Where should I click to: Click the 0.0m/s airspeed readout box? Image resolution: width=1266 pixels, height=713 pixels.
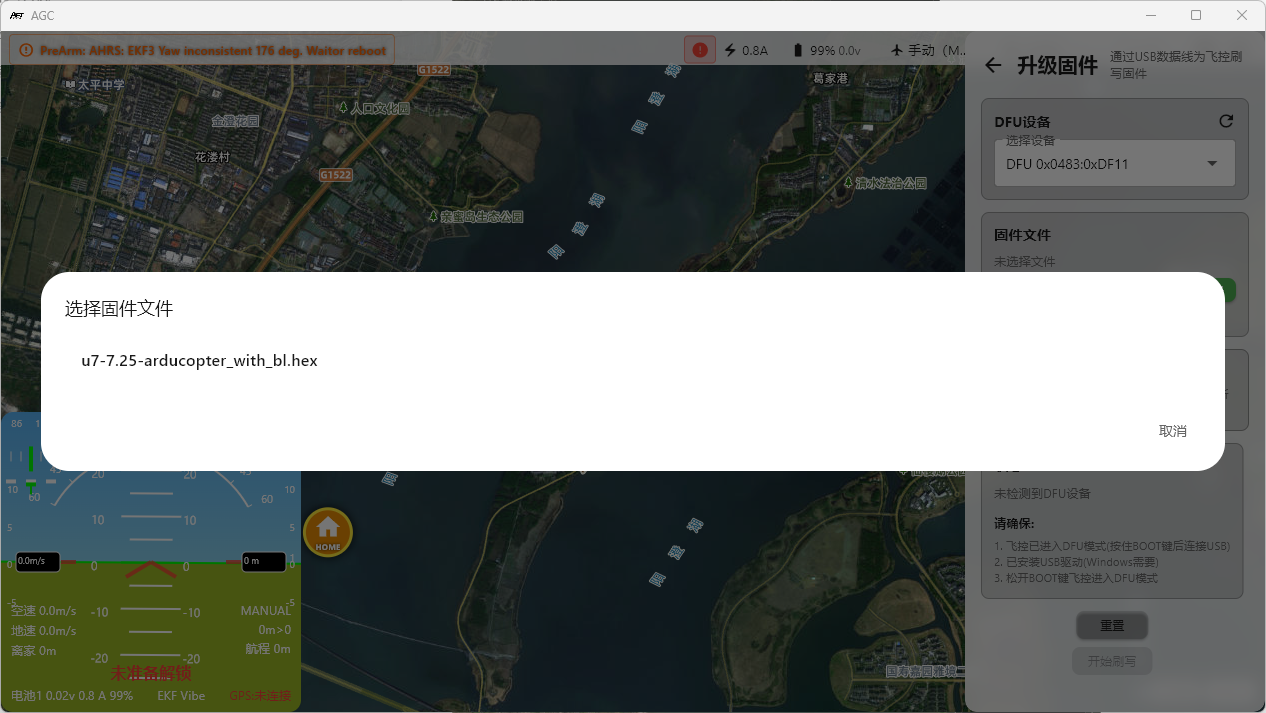tap(37, 562)
